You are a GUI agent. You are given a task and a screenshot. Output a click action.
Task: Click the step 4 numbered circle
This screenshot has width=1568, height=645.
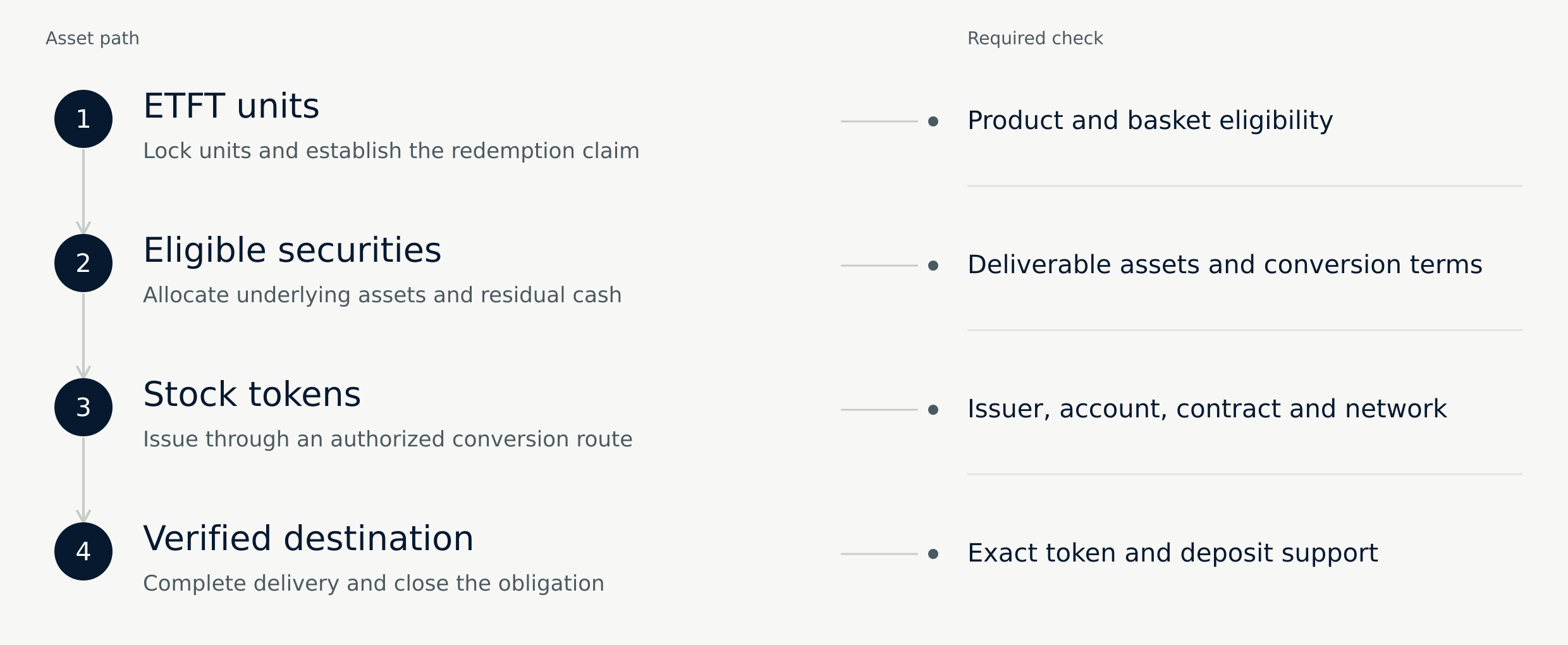[83, 551]
